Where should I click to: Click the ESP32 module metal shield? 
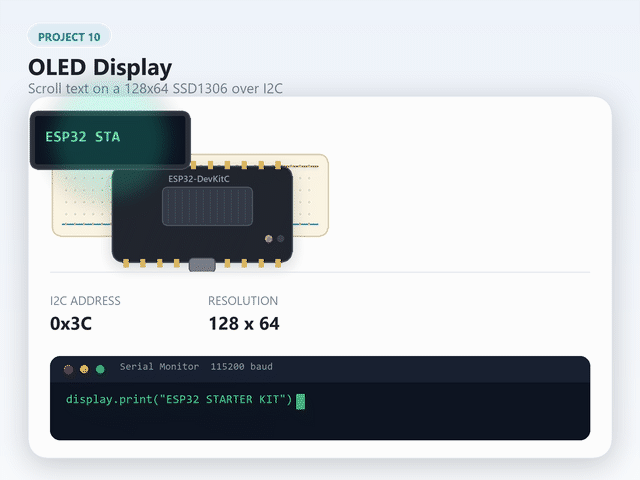(207, 206)
